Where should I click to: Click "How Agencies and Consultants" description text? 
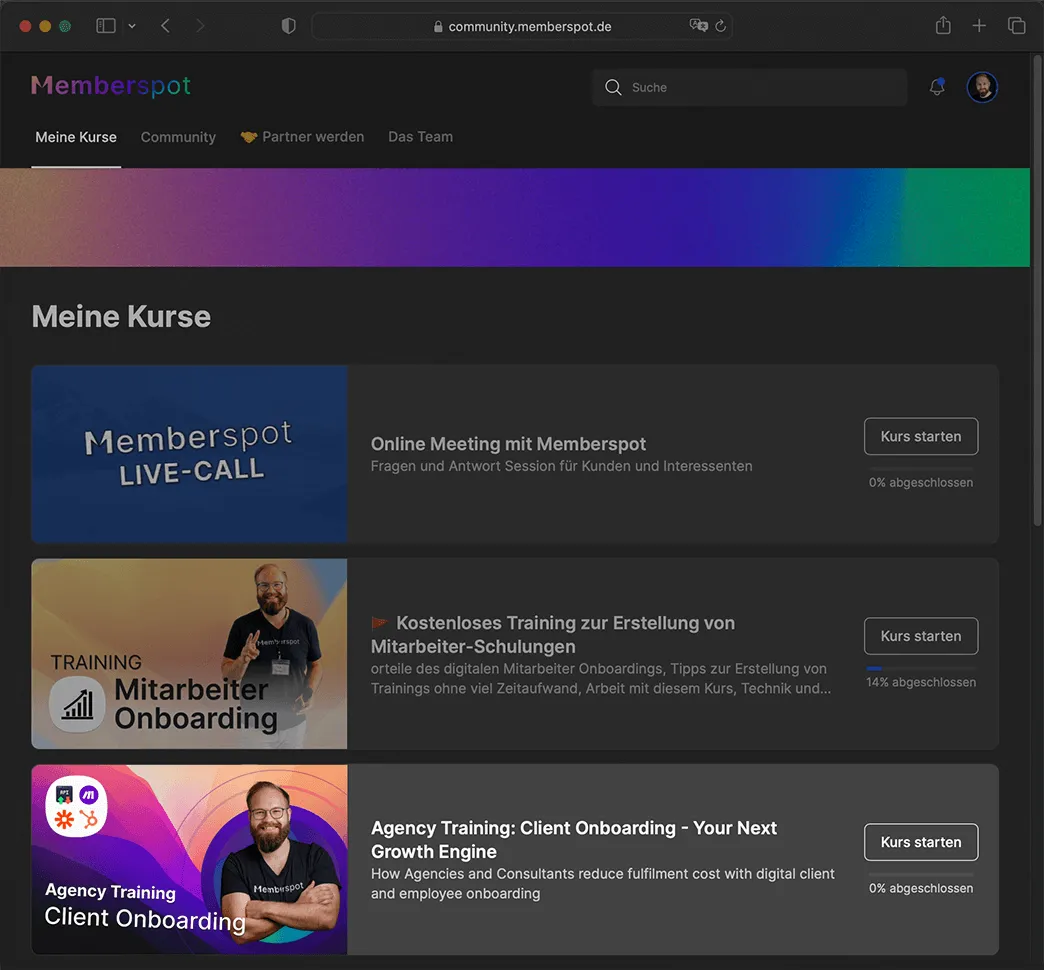click(x=602, y=883)
